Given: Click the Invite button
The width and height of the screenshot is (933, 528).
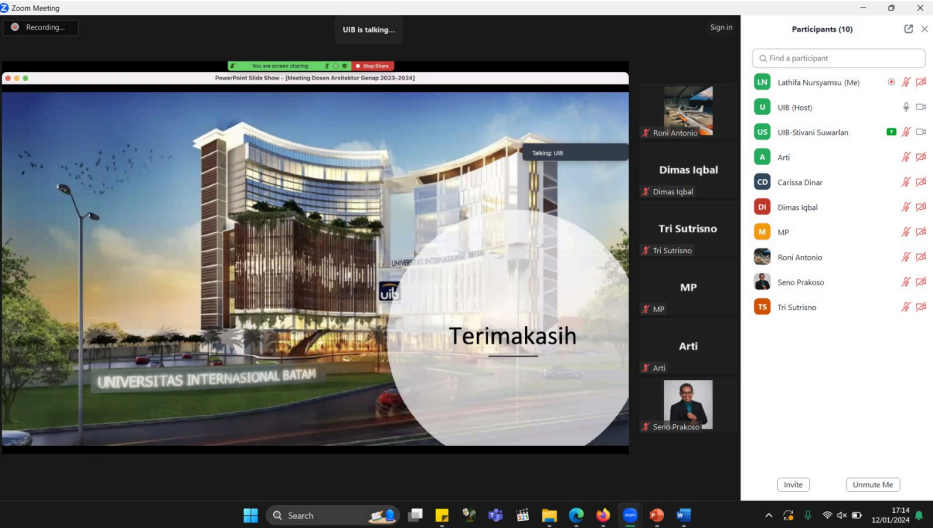Looking at the screenshot, I should coord(793,485).
